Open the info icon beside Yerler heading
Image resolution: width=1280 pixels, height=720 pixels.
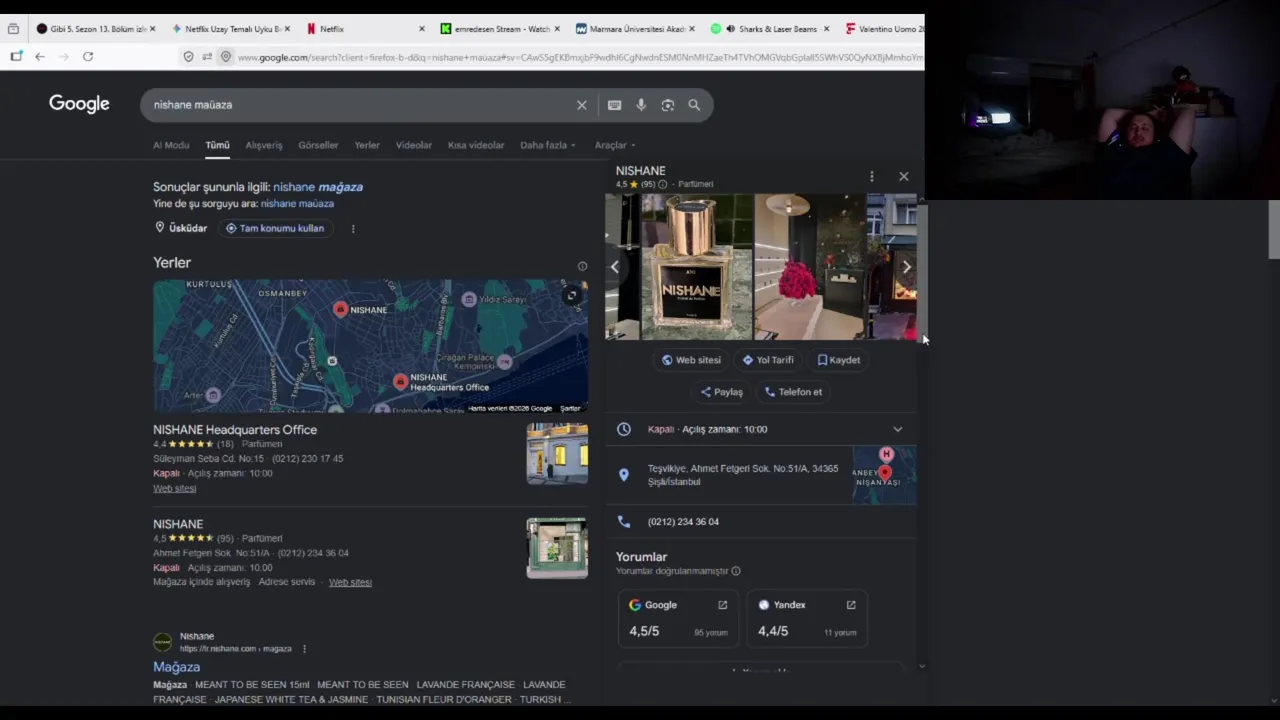(582, 266)
